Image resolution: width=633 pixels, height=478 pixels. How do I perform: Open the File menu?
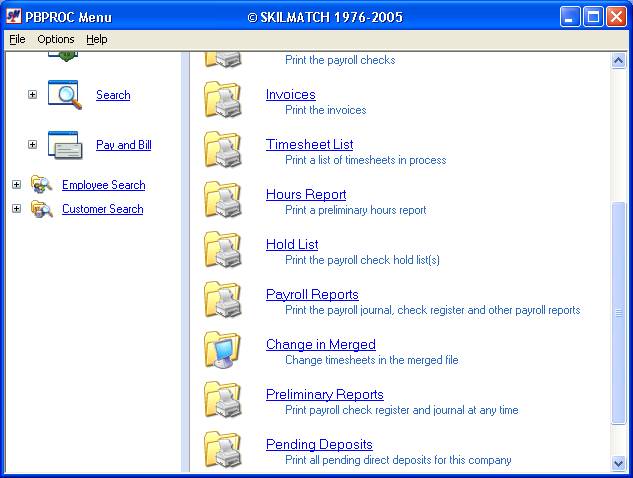[x=17, y=39]
